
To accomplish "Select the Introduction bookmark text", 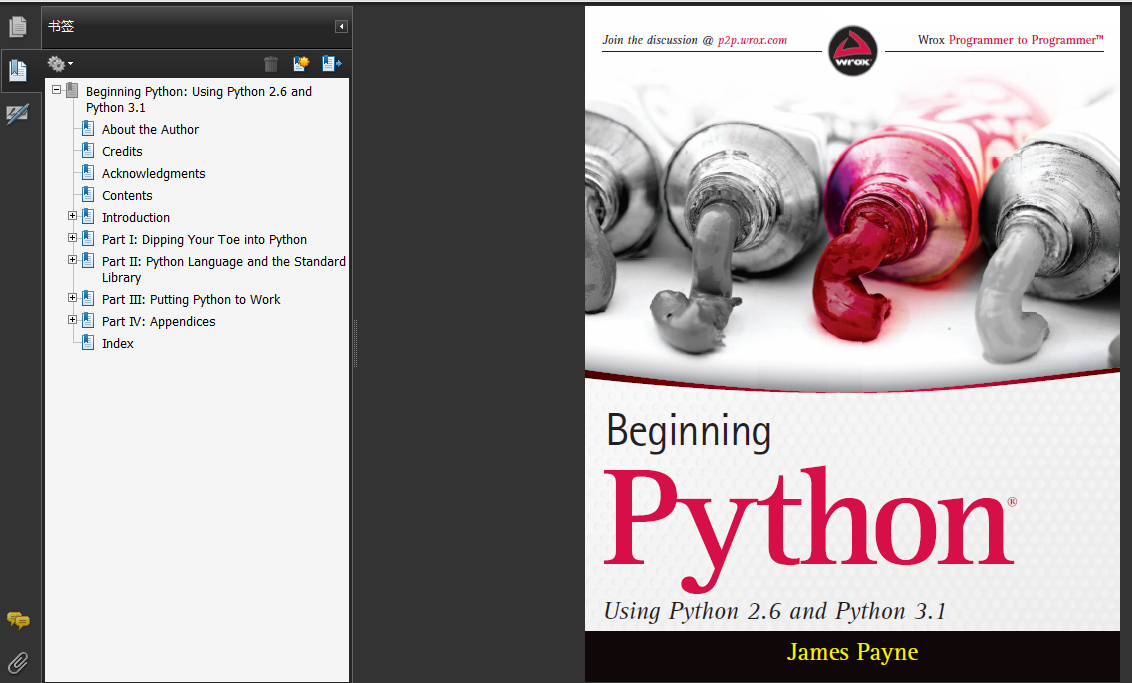I will tap(136, 218).
